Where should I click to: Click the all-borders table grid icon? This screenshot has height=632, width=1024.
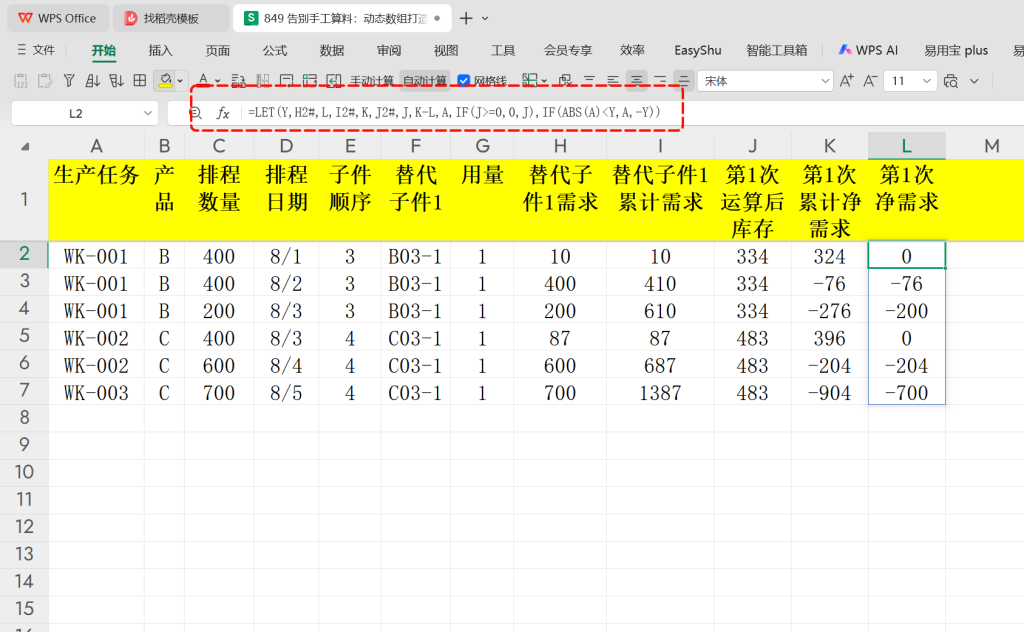click(140, 80)
